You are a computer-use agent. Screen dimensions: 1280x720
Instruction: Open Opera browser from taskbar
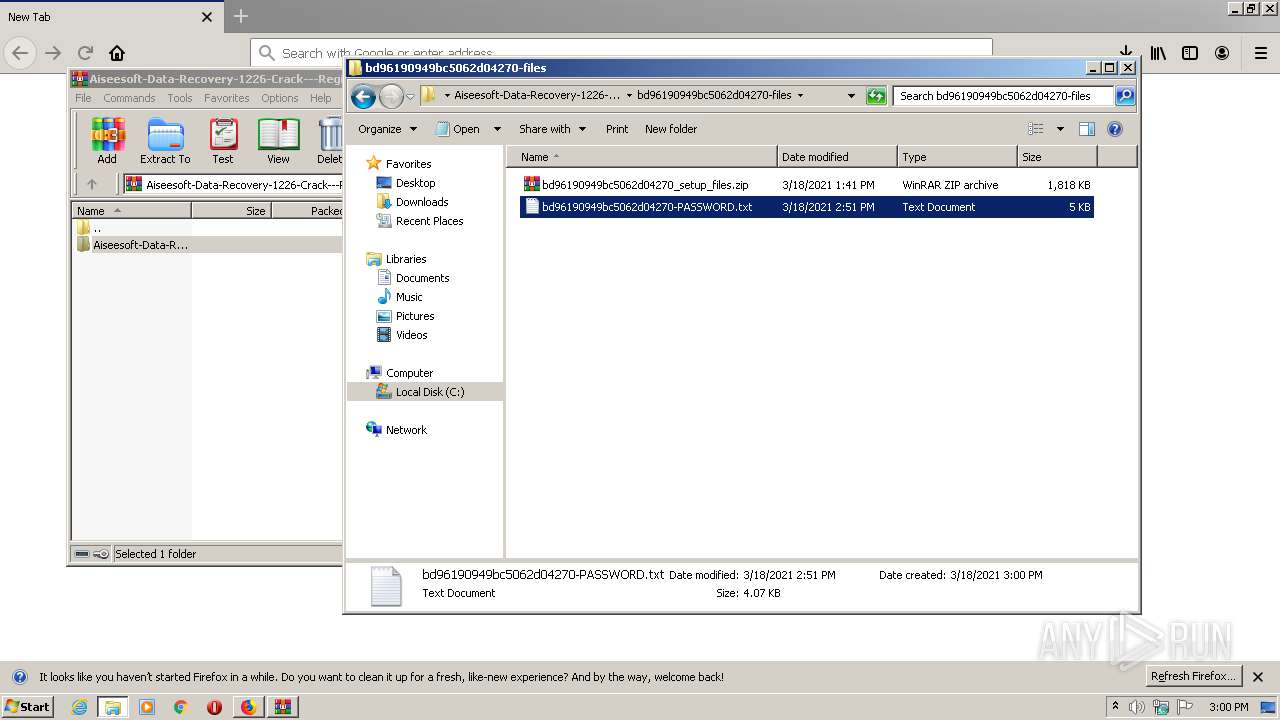(x=214, y=707)
